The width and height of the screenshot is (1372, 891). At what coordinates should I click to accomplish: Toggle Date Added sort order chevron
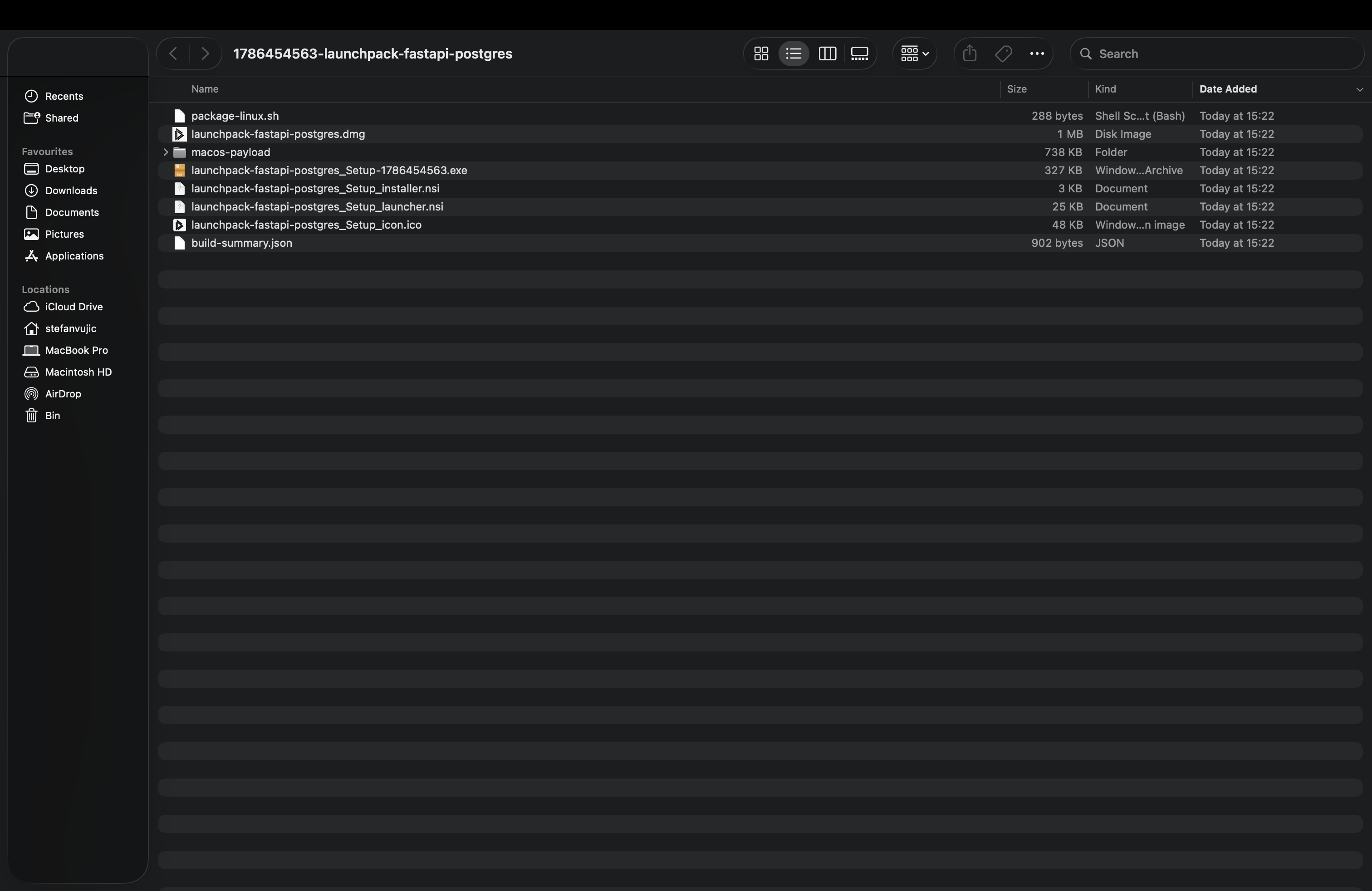[x=1359, y=89]
